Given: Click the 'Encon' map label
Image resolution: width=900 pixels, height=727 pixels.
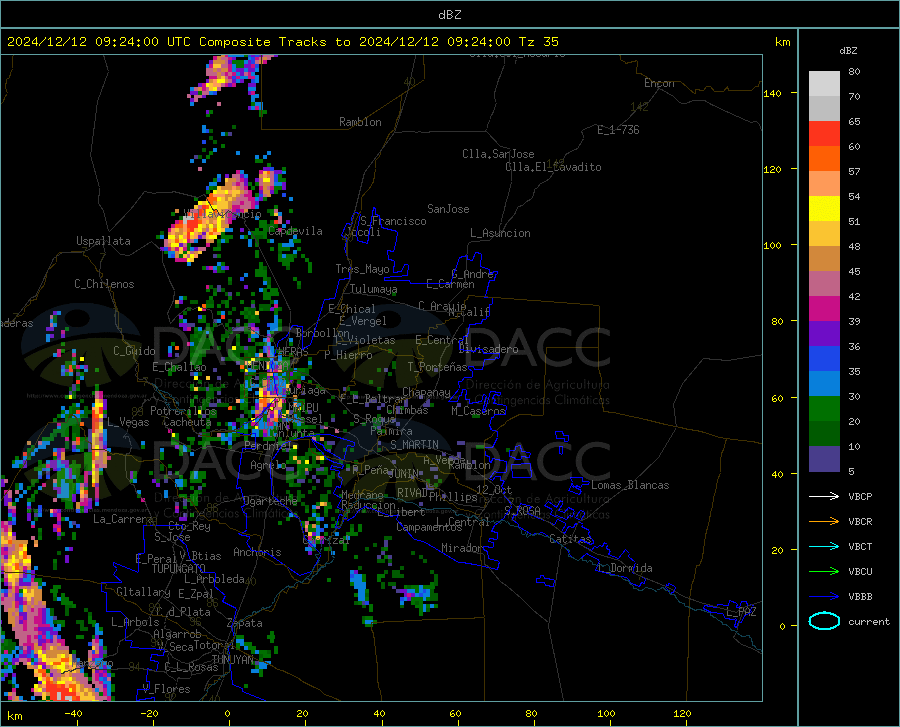Looking at the screenshot, I should [659, 83].
